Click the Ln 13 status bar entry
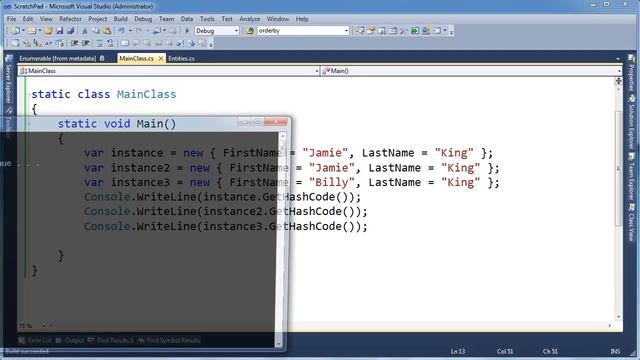 [x=458, y=351]
